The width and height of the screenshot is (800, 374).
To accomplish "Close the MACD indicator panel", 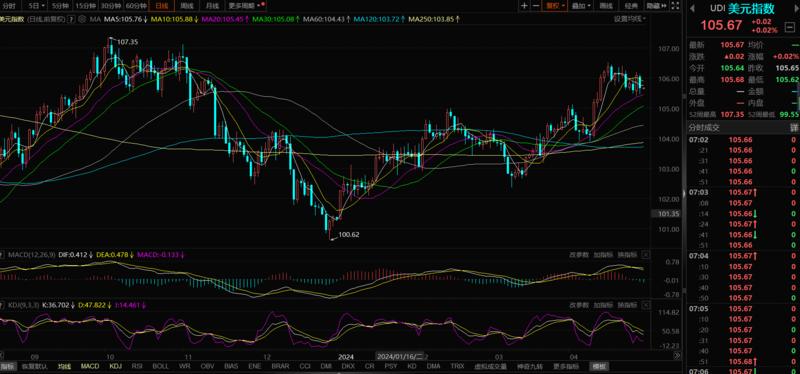I will pos(646,254).
